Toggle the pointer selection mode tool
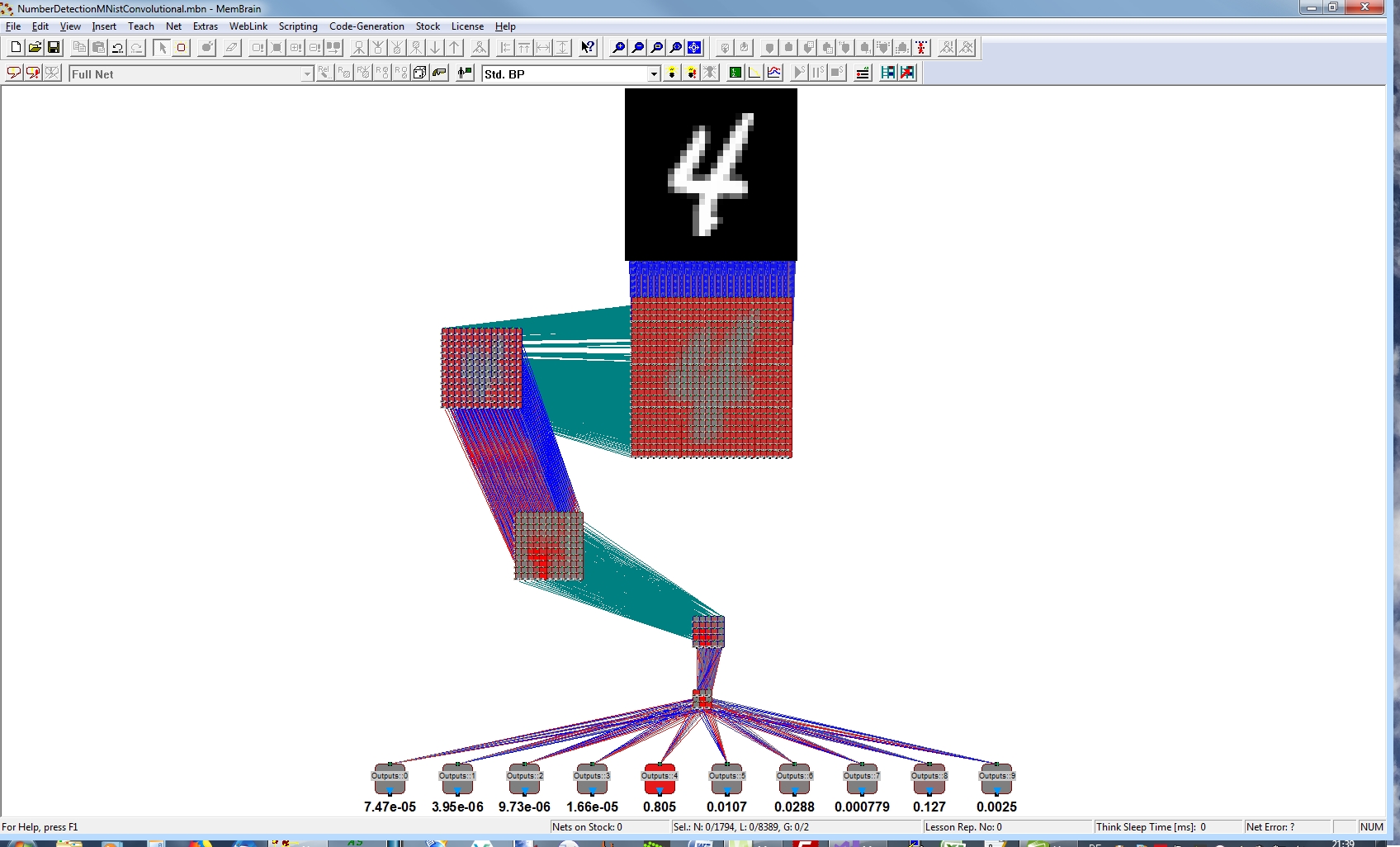Viewport: 1400px width, 847px height. (162, 48)
